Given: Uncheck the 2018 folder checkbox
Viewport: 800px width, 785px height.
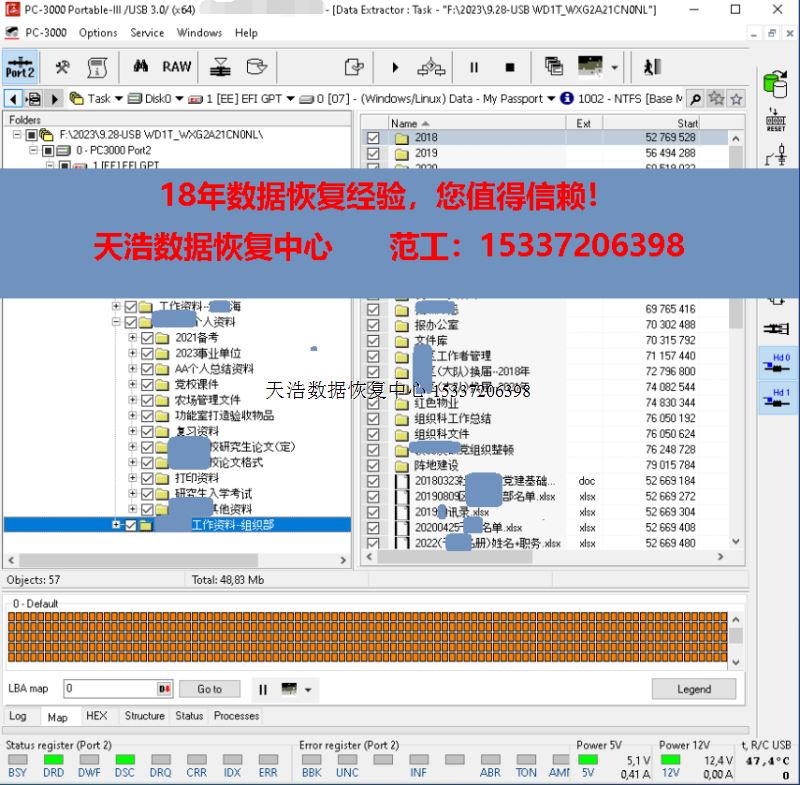Looking at the screenshot, I should coord(374,138).
